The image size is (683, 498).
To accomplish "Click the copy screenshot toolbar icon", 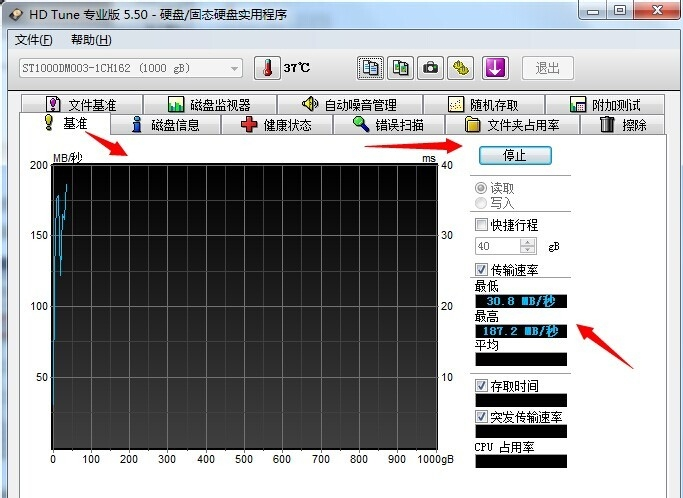I will tap(400, 68).
